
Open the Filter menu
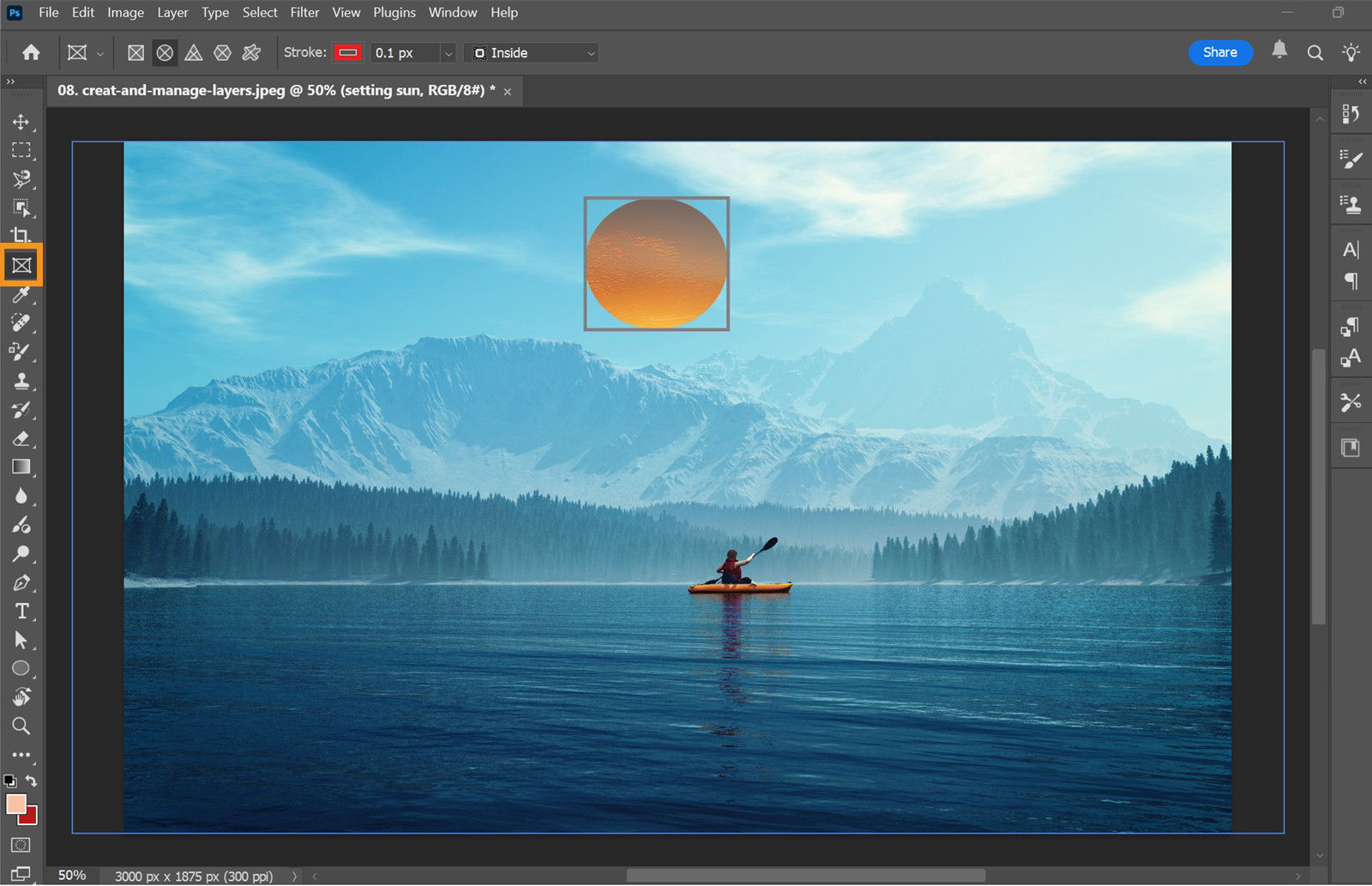point(304,12)
